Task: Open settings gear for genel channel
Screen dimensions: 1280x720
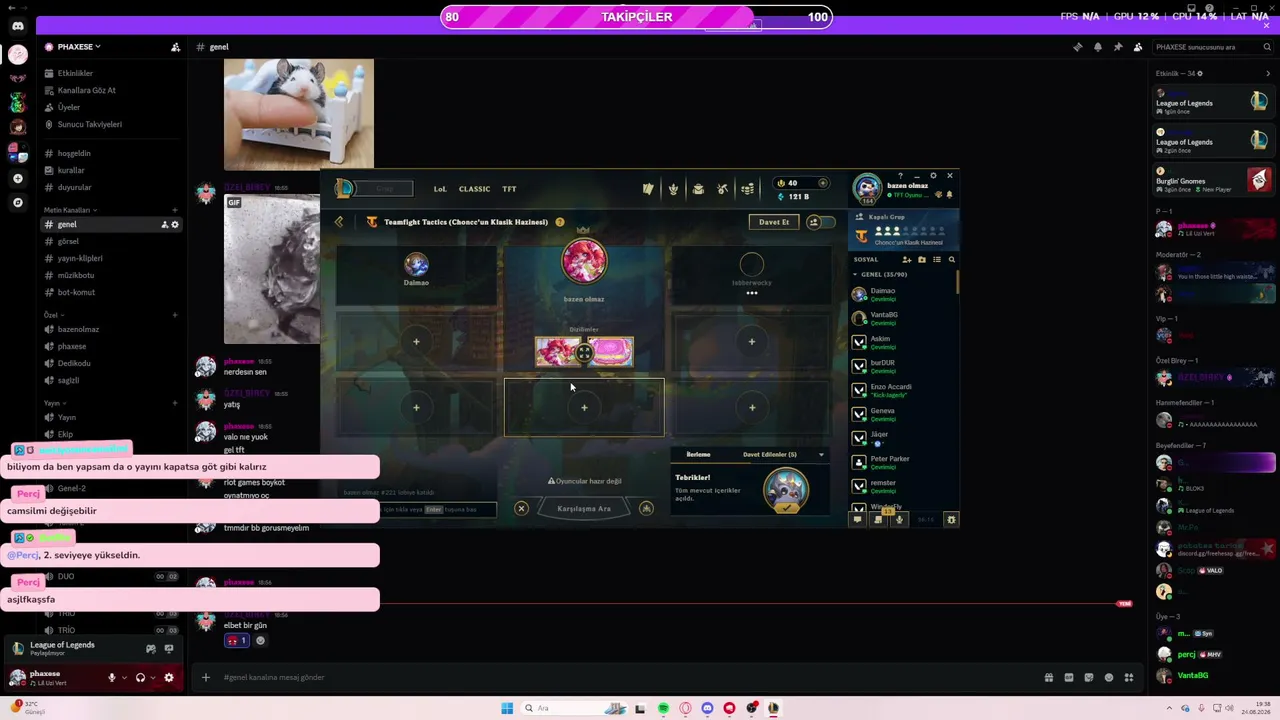Action: point(175,224)
